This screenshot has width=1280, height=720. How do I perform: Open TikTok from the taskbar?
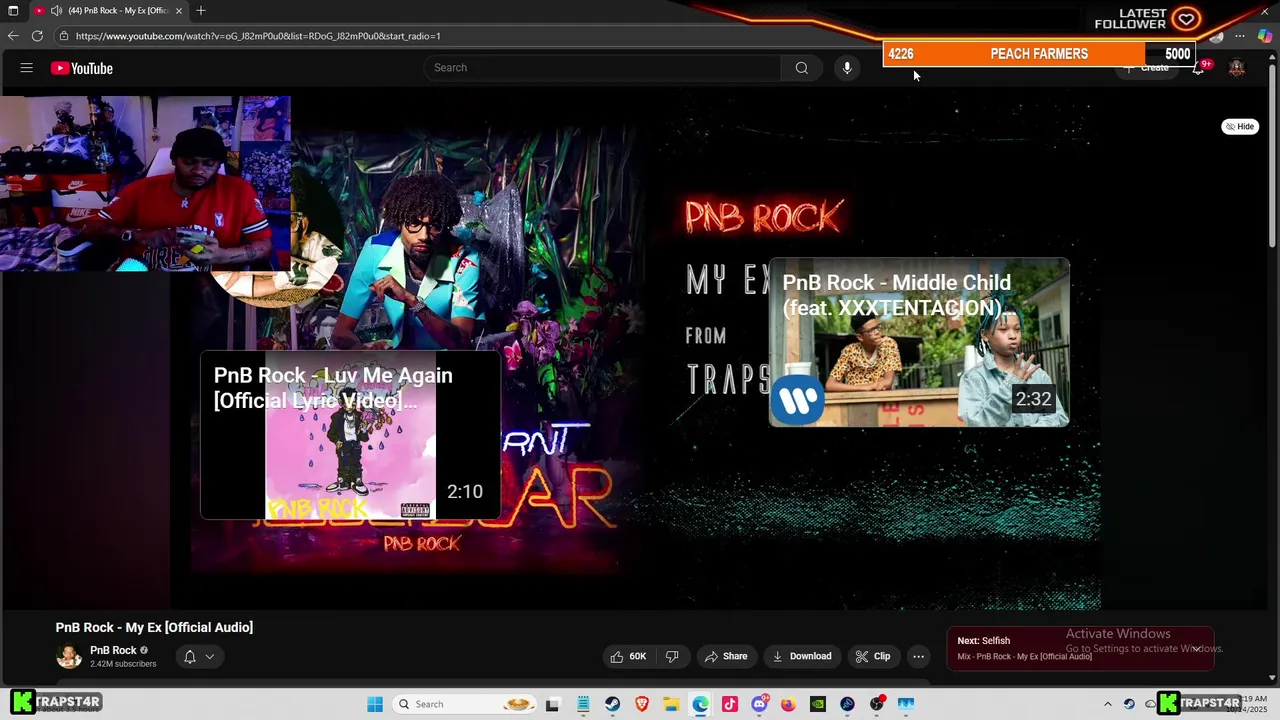(730, 704)
